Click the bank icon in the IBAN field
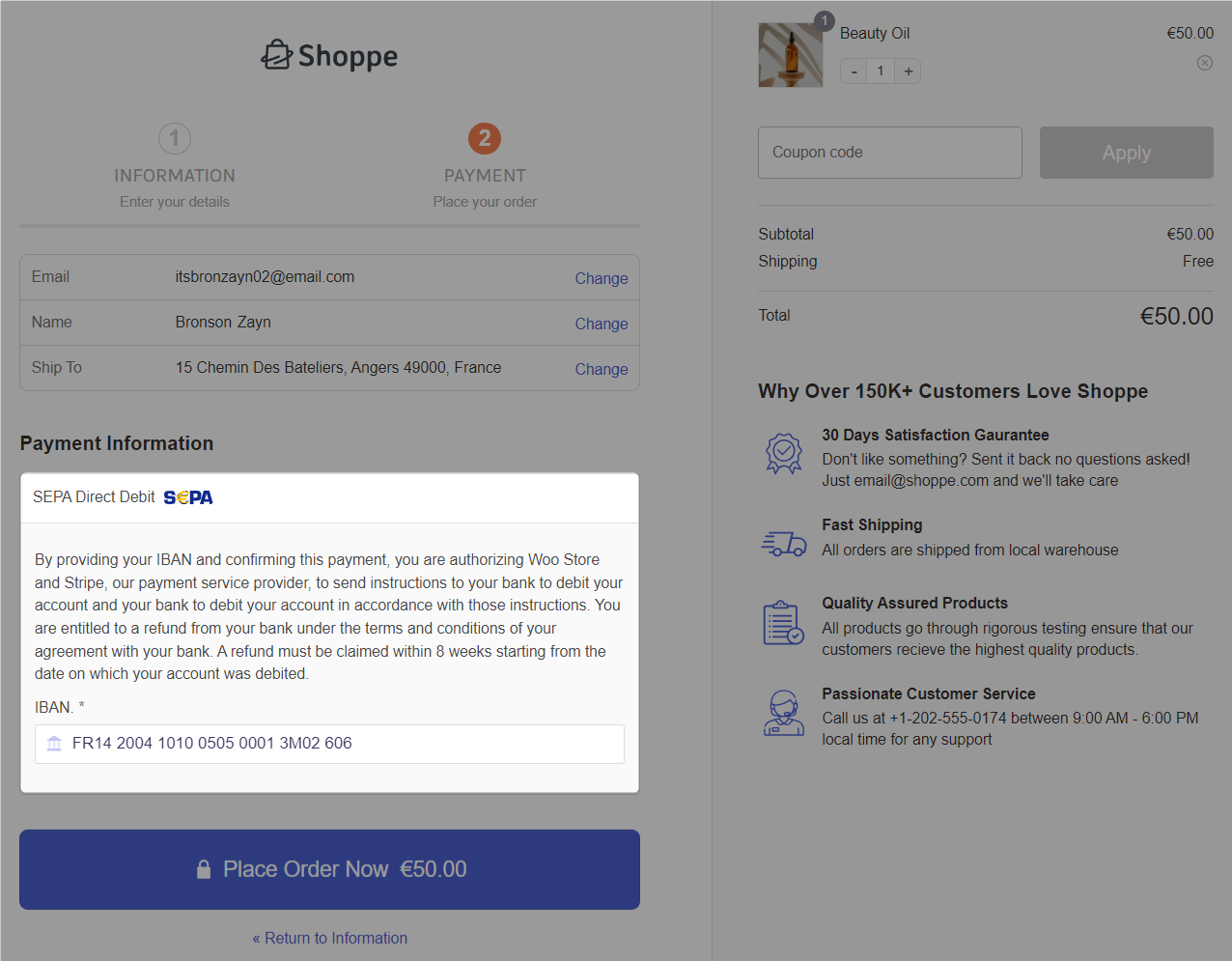The height and width of the screenshot is (961, 1232). pyautogui.click(x=54, y=744)
